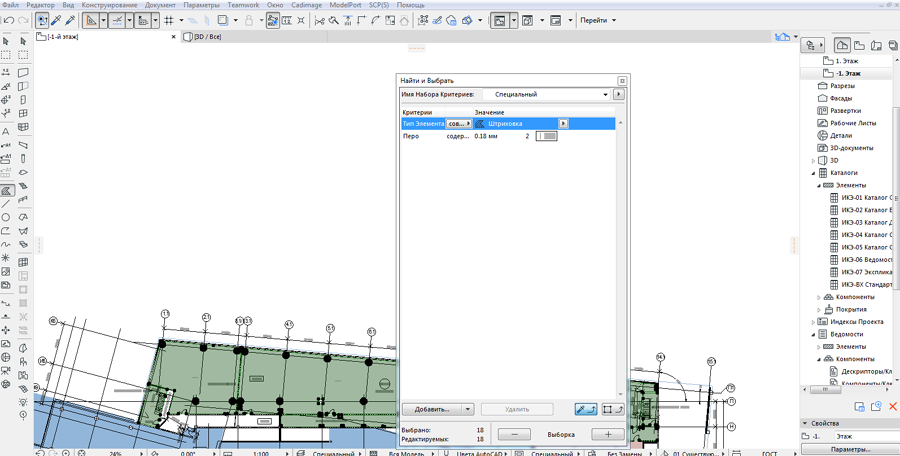Open the Добавить dropdown arrow
The height and width of the screenshot is (456, 900).
click(x=468, y=409)
